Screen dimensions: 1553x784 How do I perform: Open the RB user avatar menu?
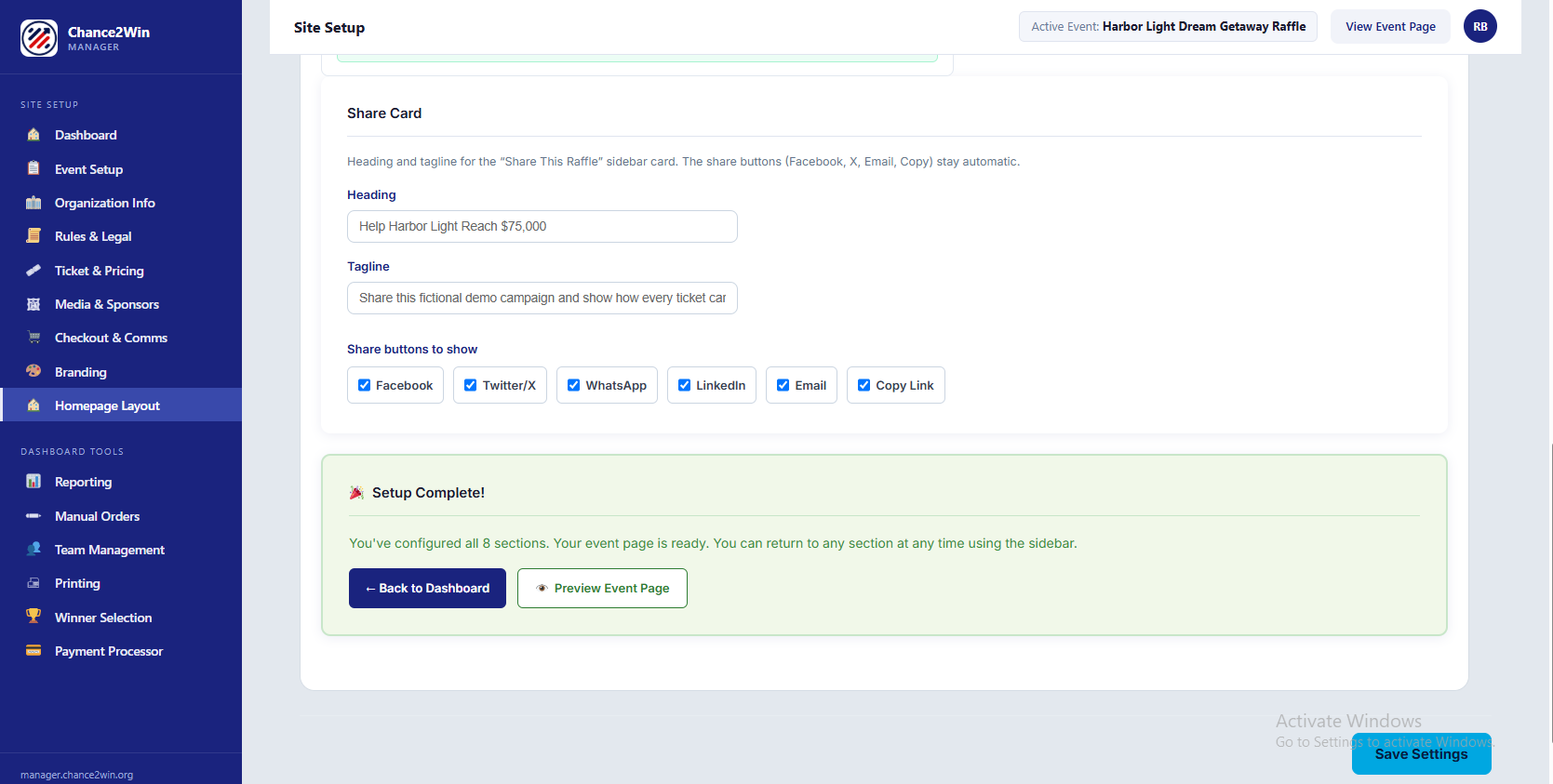1480,26
